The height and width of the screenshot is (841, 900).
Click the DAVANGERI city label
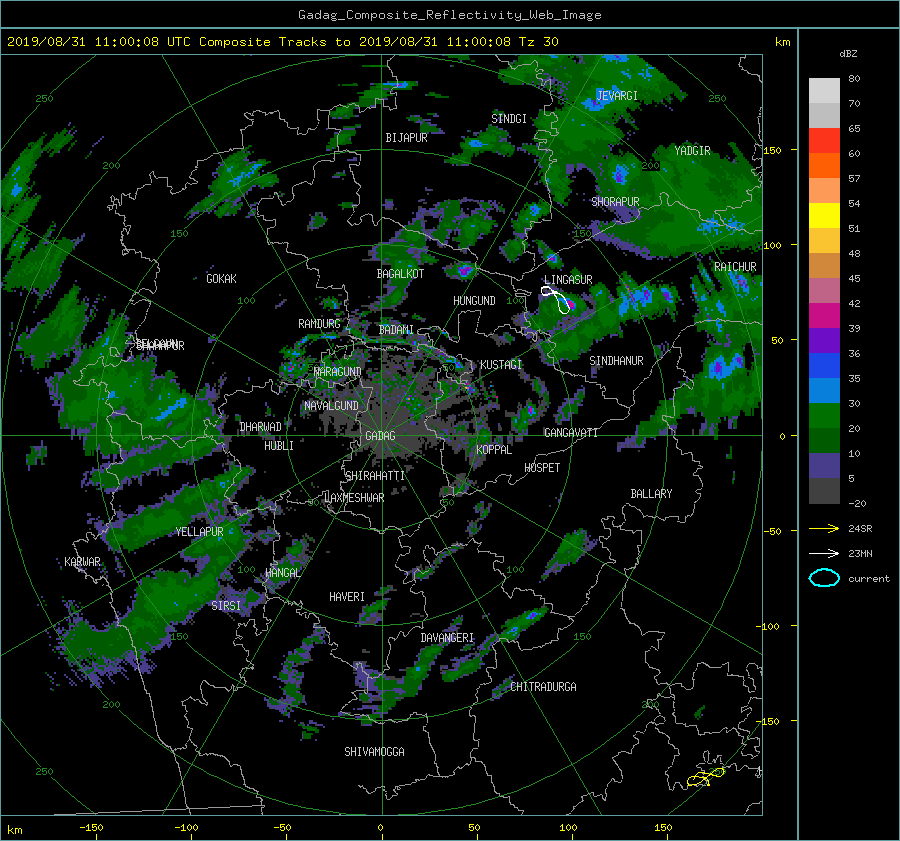coord(447,638)
